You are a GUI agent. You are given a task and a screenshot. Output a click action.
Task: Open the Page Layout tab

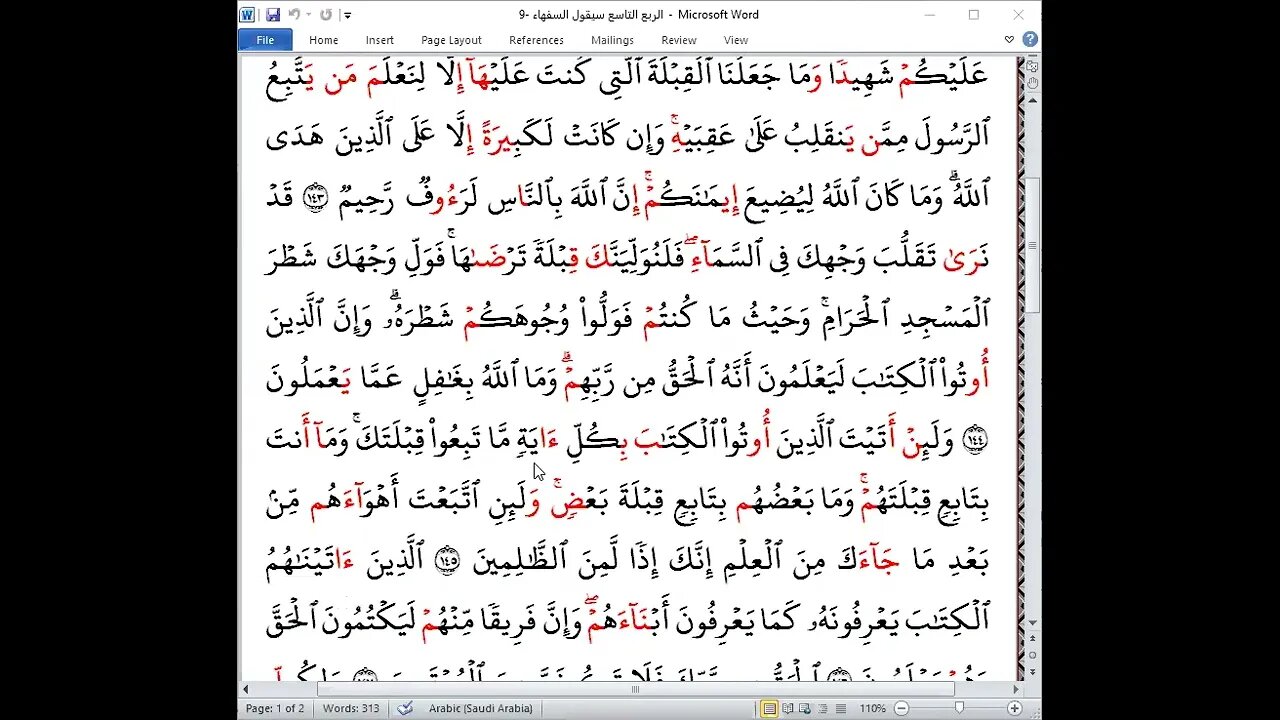451,40
